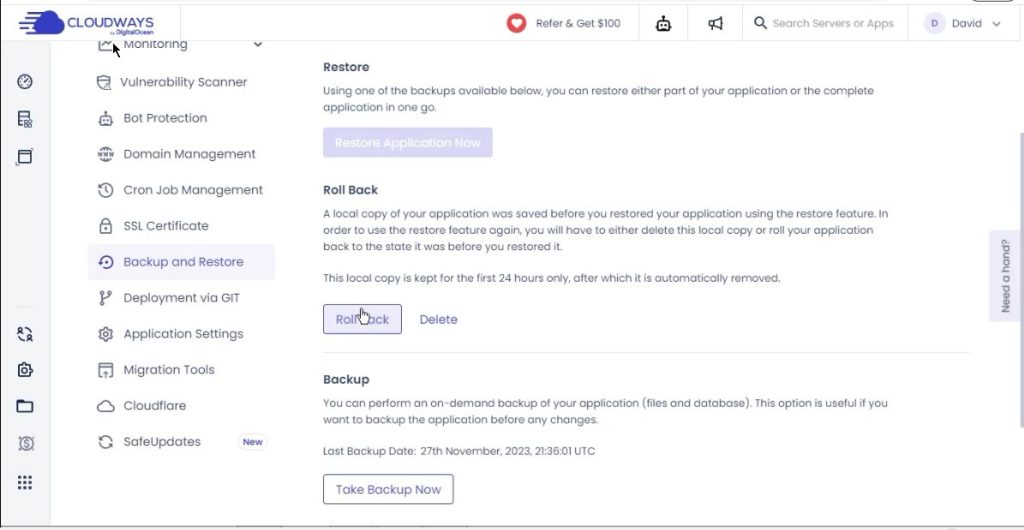Click the Delete local copy link
1024x530 pixels.
(x=438, y=320)
